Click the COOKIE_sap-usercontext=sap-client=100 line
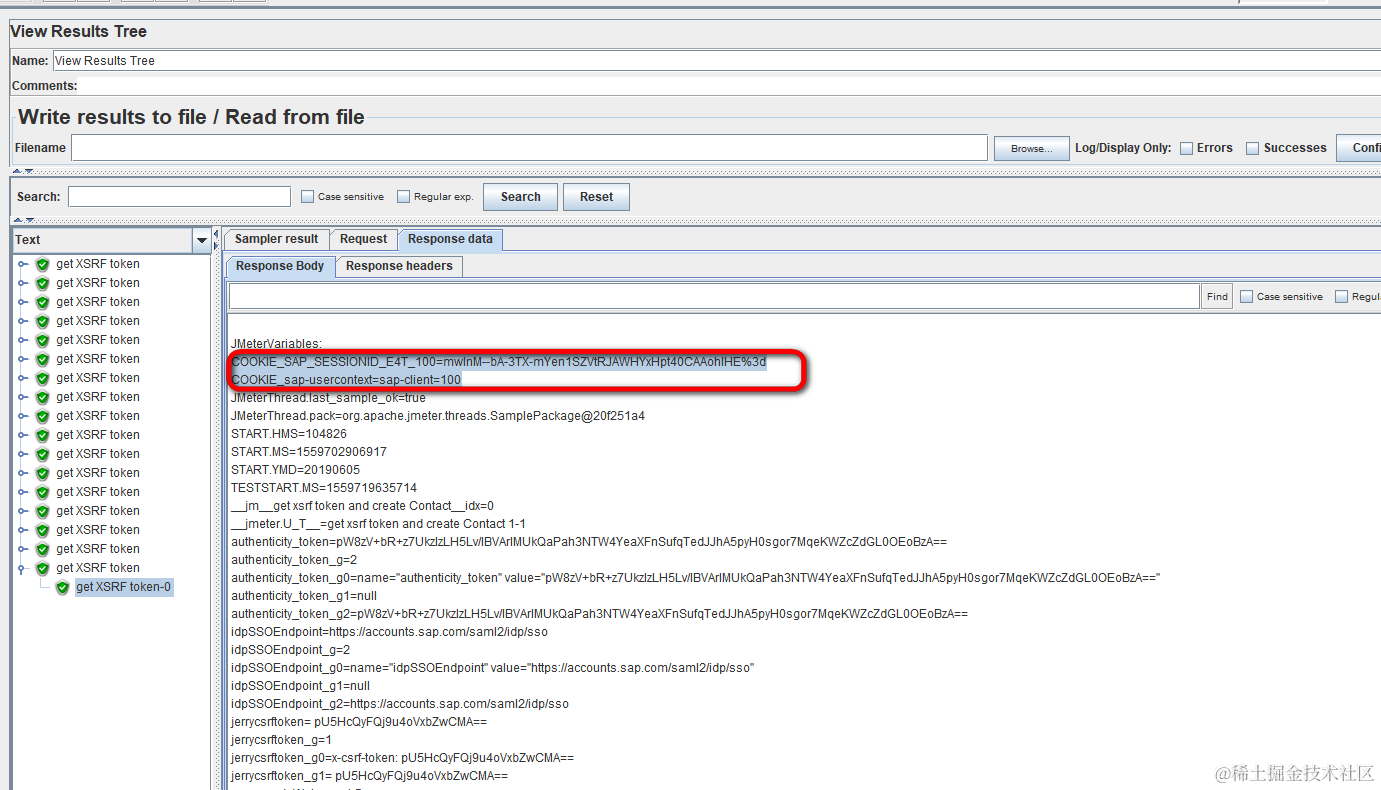 click(x=346, y=380)
